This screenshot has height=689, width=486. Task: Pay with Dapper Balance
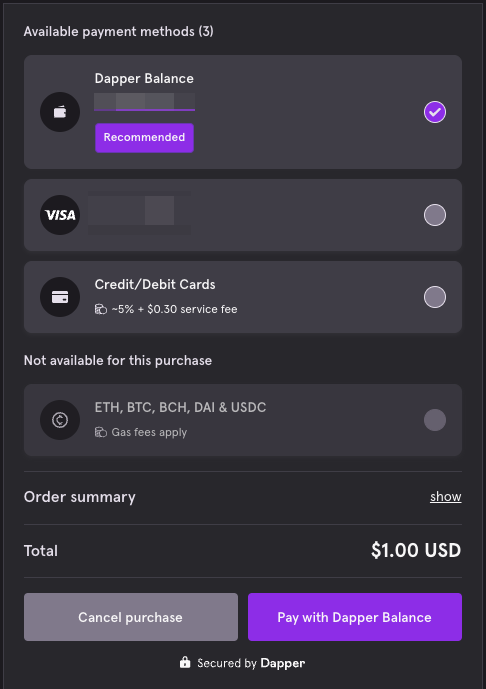click(355, 617)
